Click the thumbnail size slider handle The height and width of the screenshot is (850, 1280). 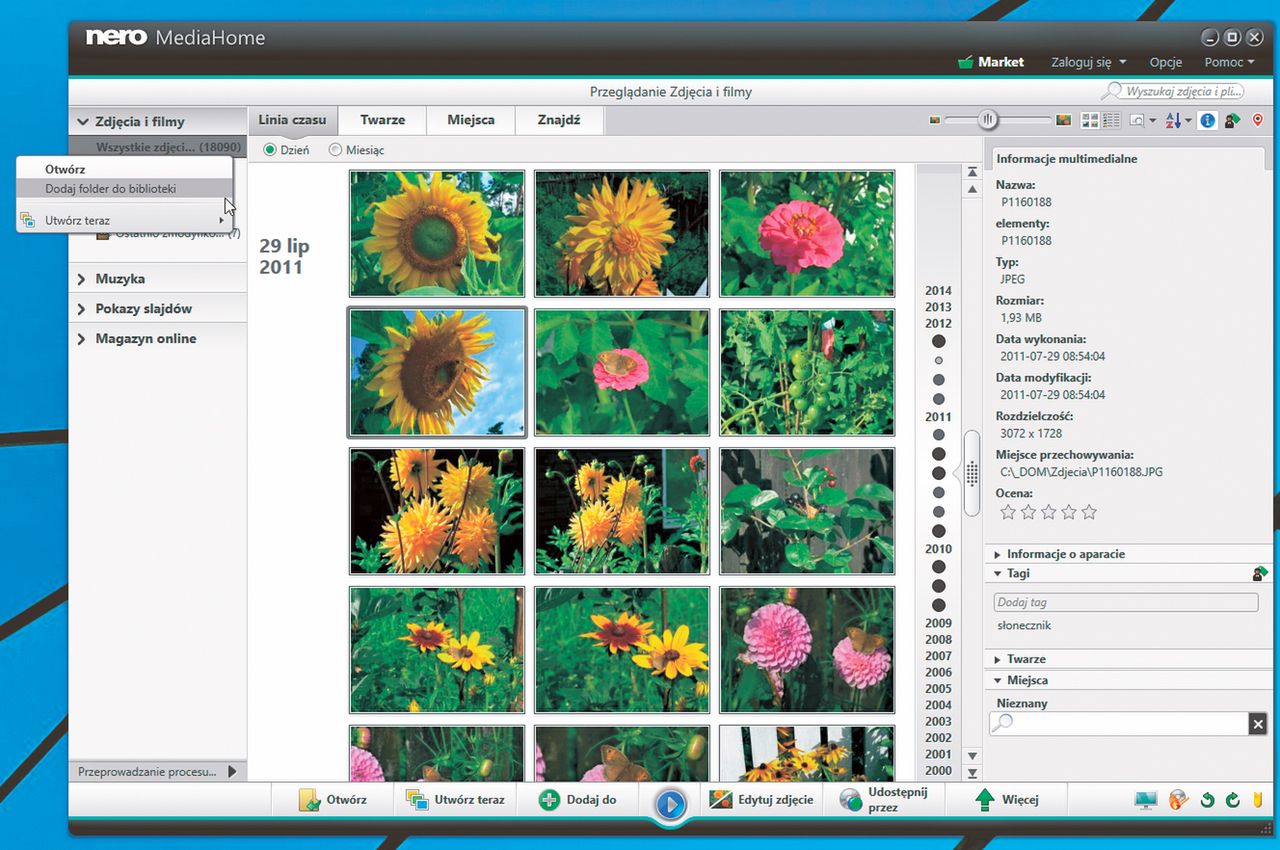[x=988, y=120]
